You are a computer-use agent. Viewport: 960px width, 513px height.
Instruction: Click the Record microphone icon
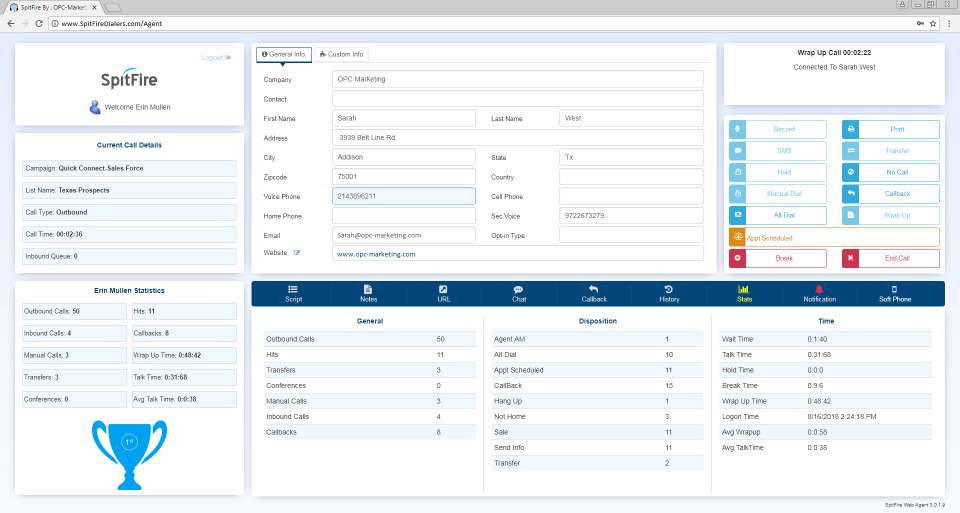click(737, 129)
